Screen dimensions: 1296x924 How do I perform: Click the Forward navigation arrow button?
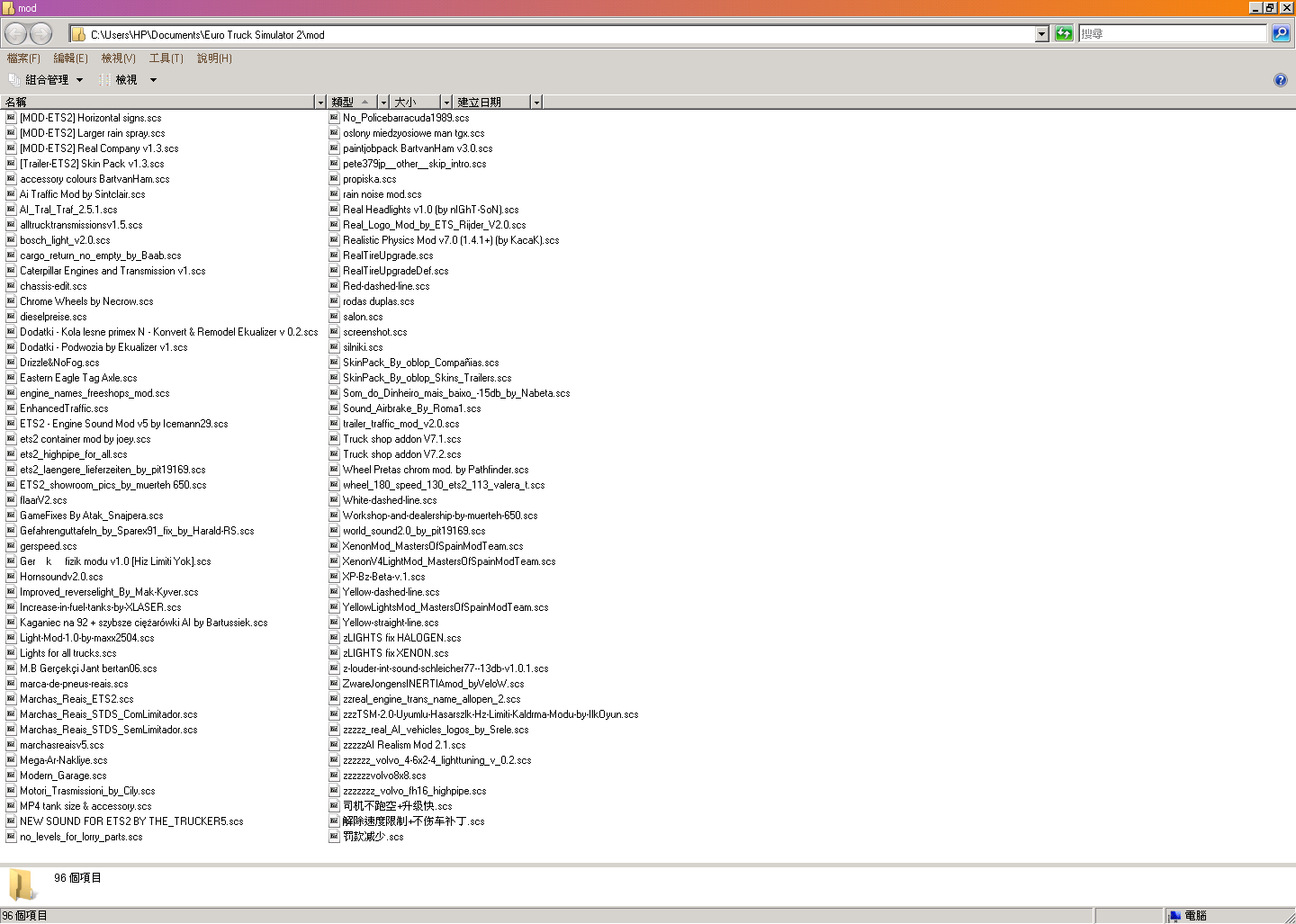[41, 34]
